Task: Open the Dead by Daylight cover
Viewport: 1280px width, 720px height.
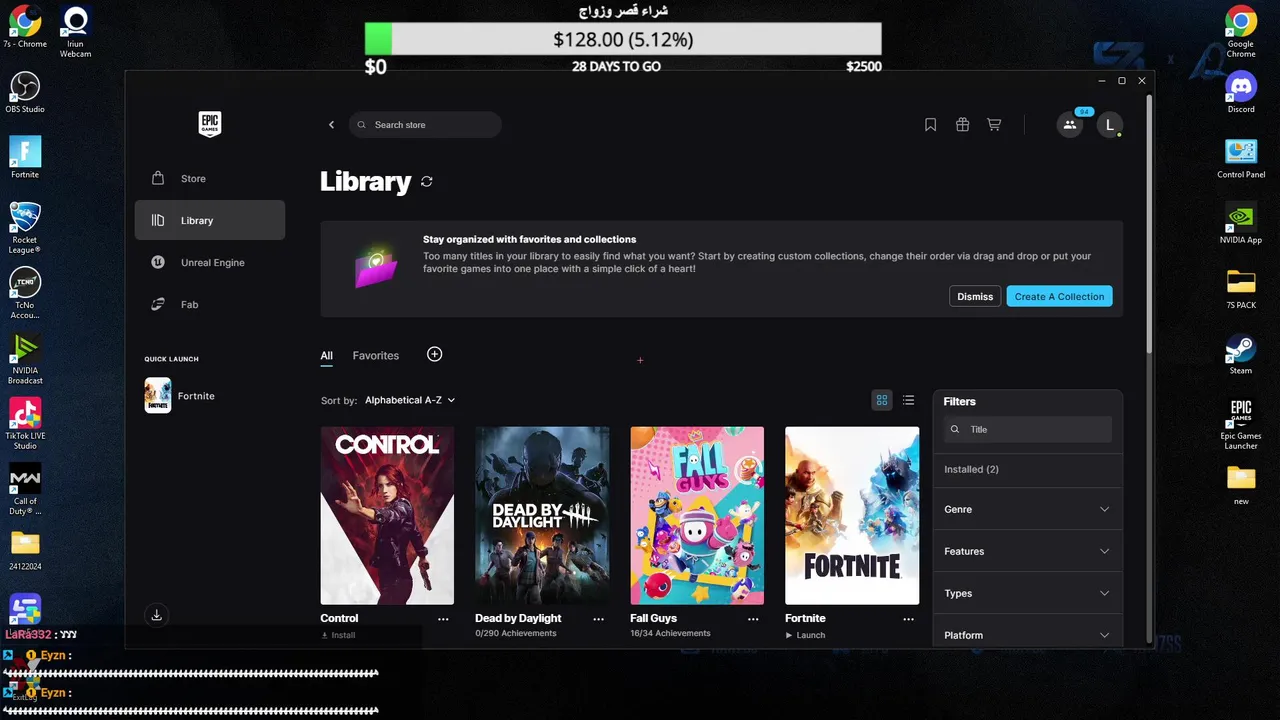Action: [x=542, y=515]
